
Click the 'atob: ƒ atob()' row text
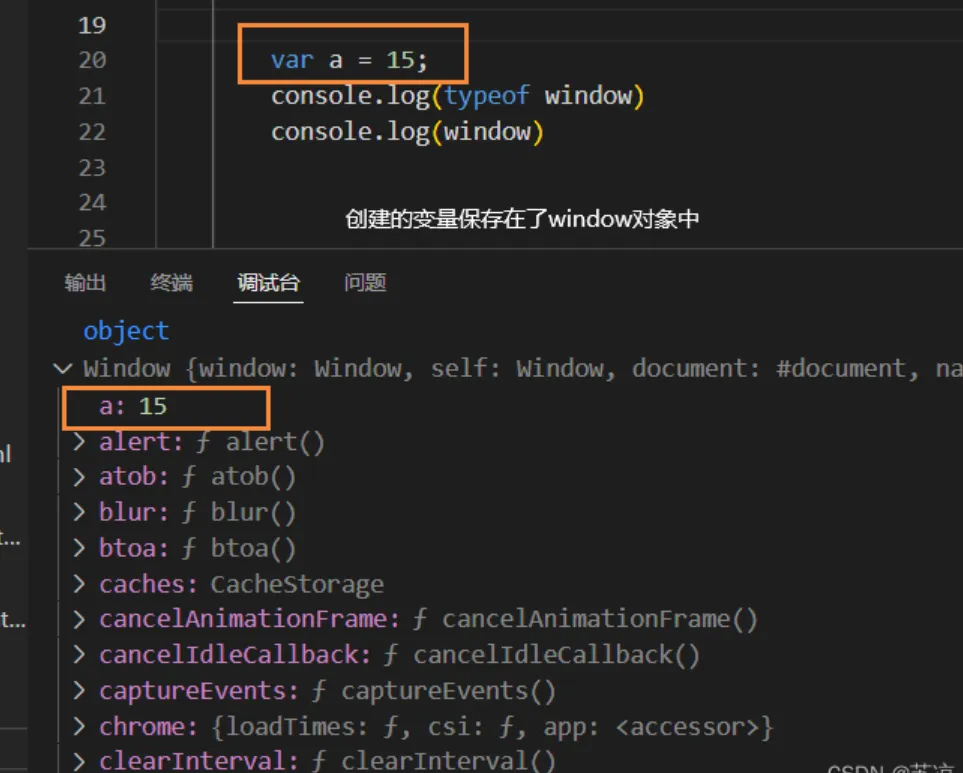coord(198,477)
